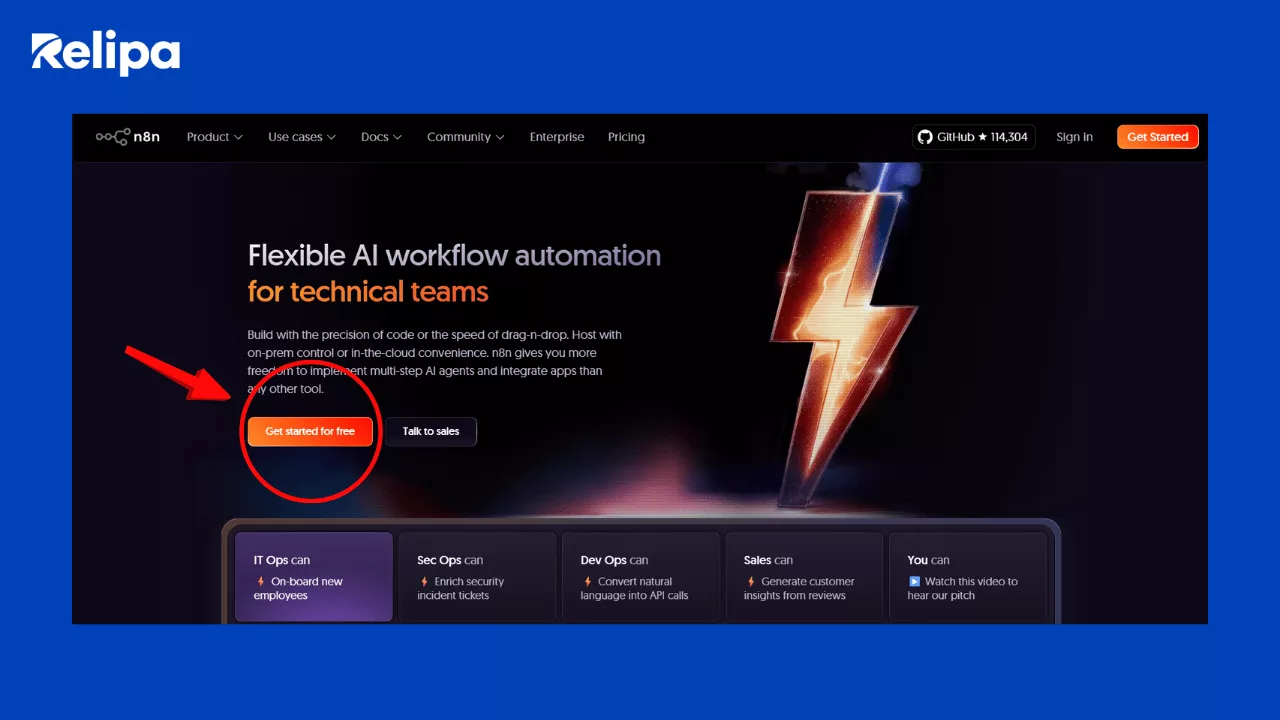The height and width of the screenshot is (720, 1280).
Task: Expand the Product dropdown menu
Action: coord(215,137)
